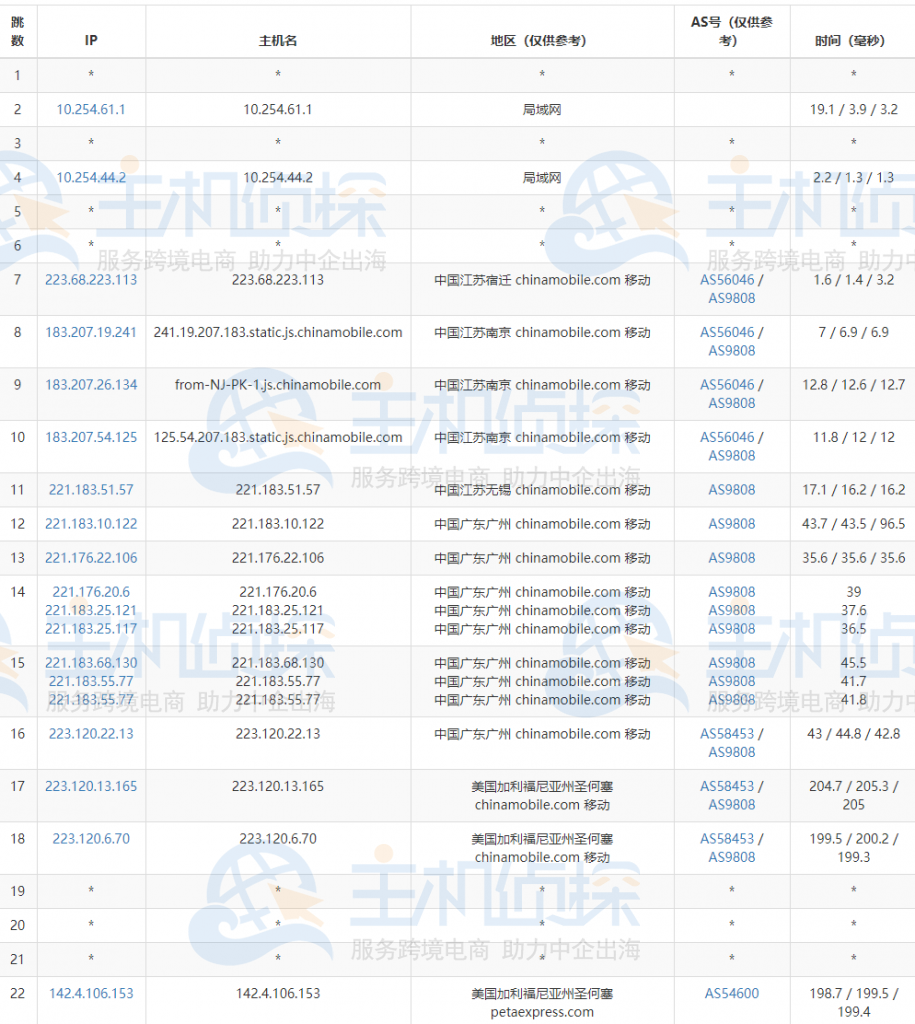Open 223.120.13.165 San Jose IP link
Viewport: 915px width, 1024px height.
[90, 786]
